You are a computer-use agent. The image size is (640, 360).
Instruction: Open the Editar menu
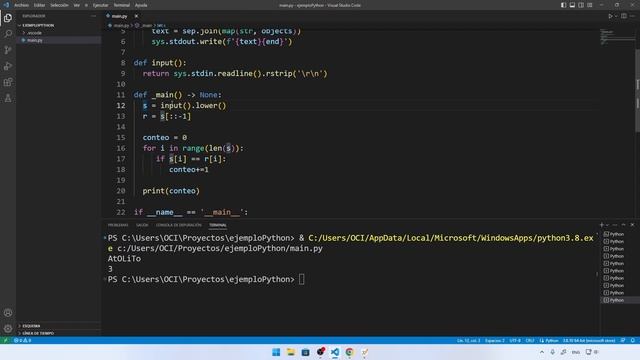pos(40,5)
